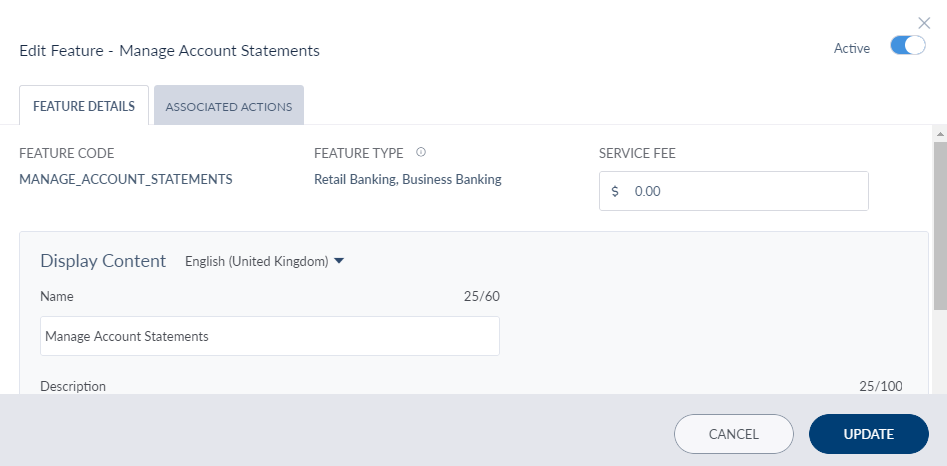
Task: Click the dollar sign in Service Fee
Action: [x=615, y=191]
